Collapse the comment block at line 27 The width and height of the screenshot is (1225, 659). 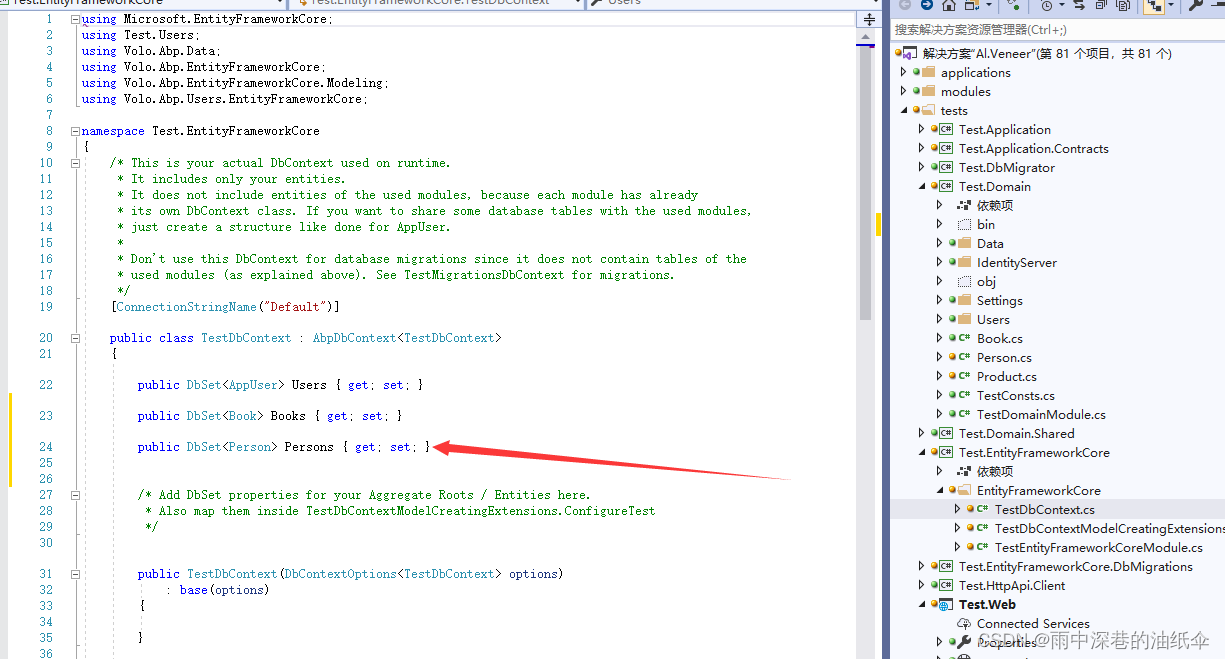[x=75, y=495]
